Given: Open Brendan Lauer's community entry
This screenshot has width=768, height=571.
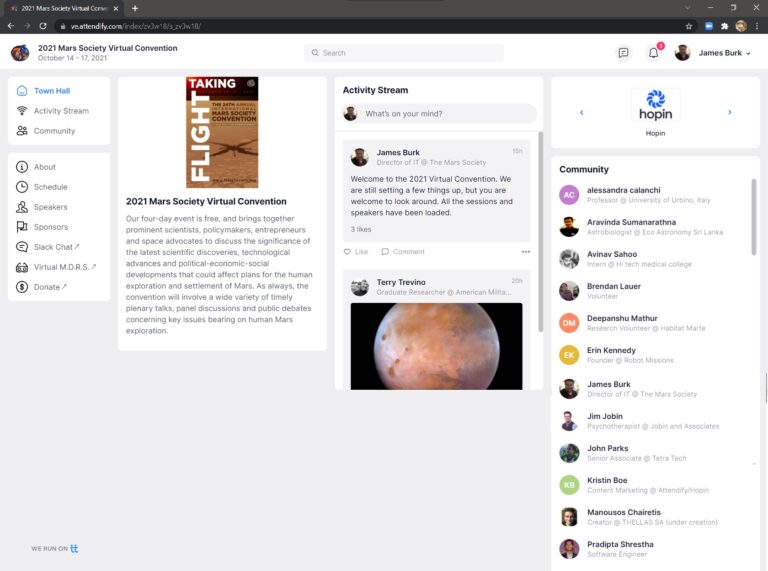Looking at the screenshot, I should [x=653, y=291].
